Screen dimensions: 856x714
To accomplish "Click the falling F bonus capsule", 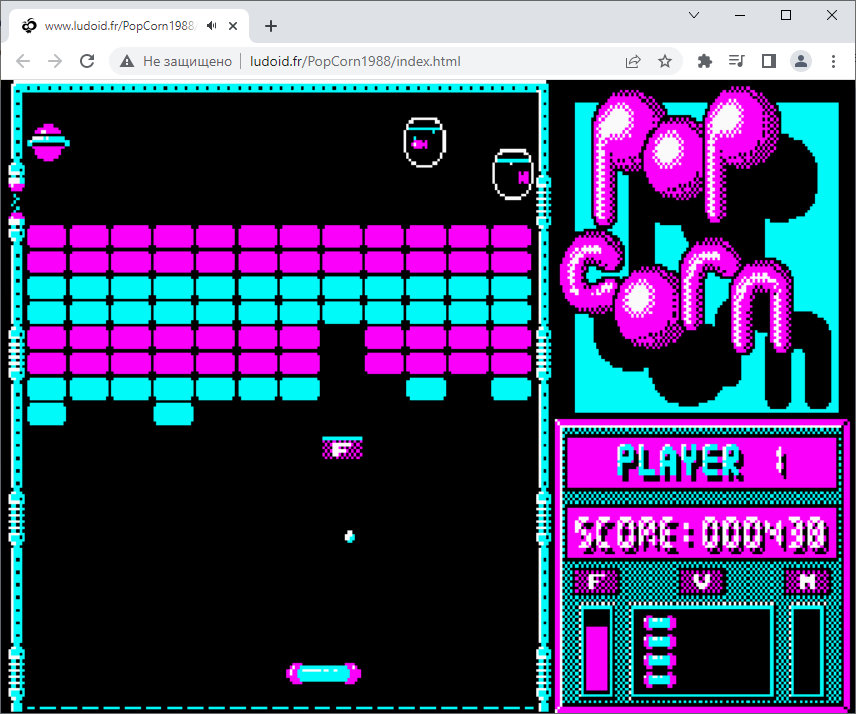I will (x=342, y=448).
